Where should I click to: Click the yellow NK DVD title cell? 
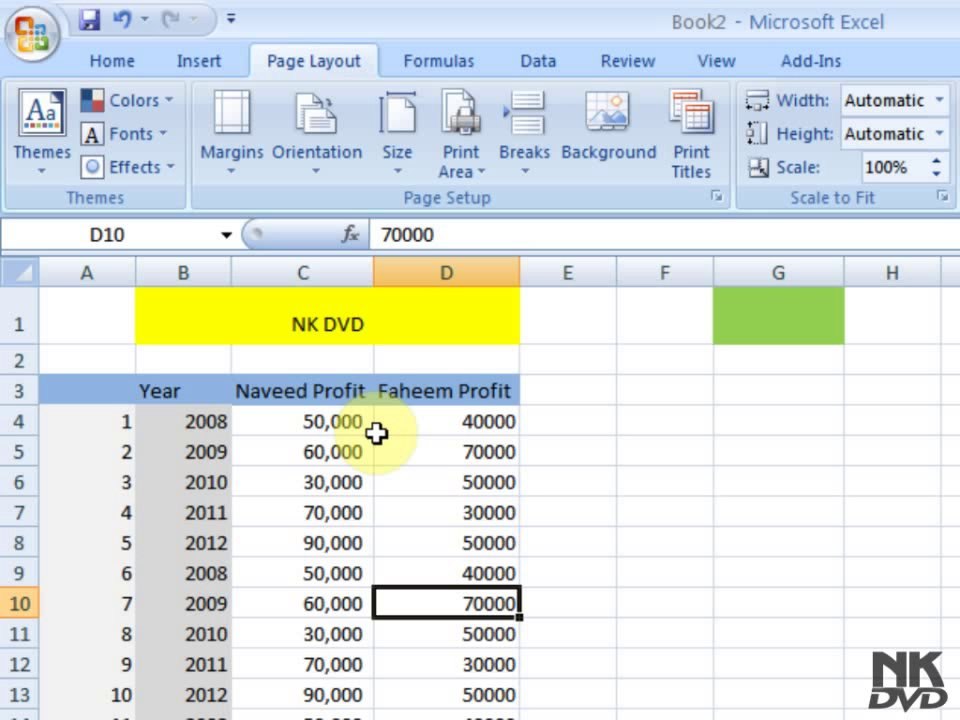[x=328, y=317]
